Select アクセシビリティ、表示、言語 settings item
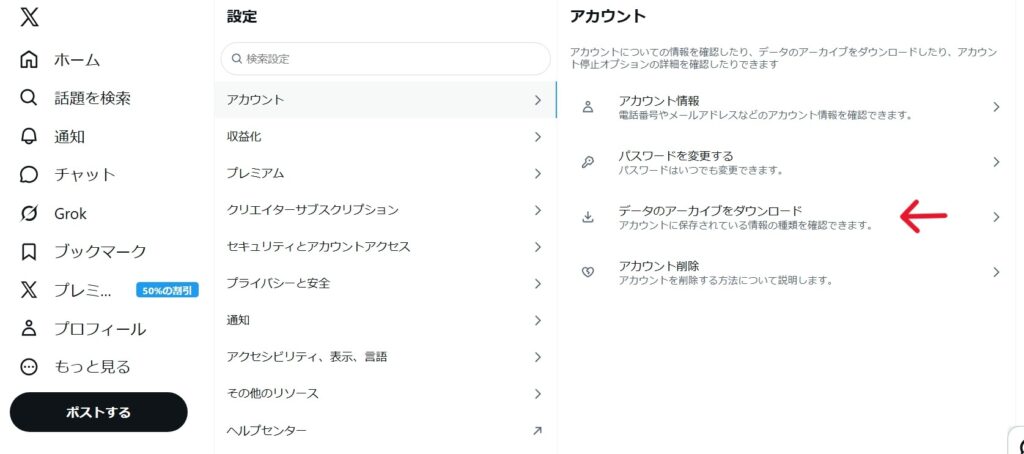Viewport: 1024px width, 454px height. click(306, 357)
